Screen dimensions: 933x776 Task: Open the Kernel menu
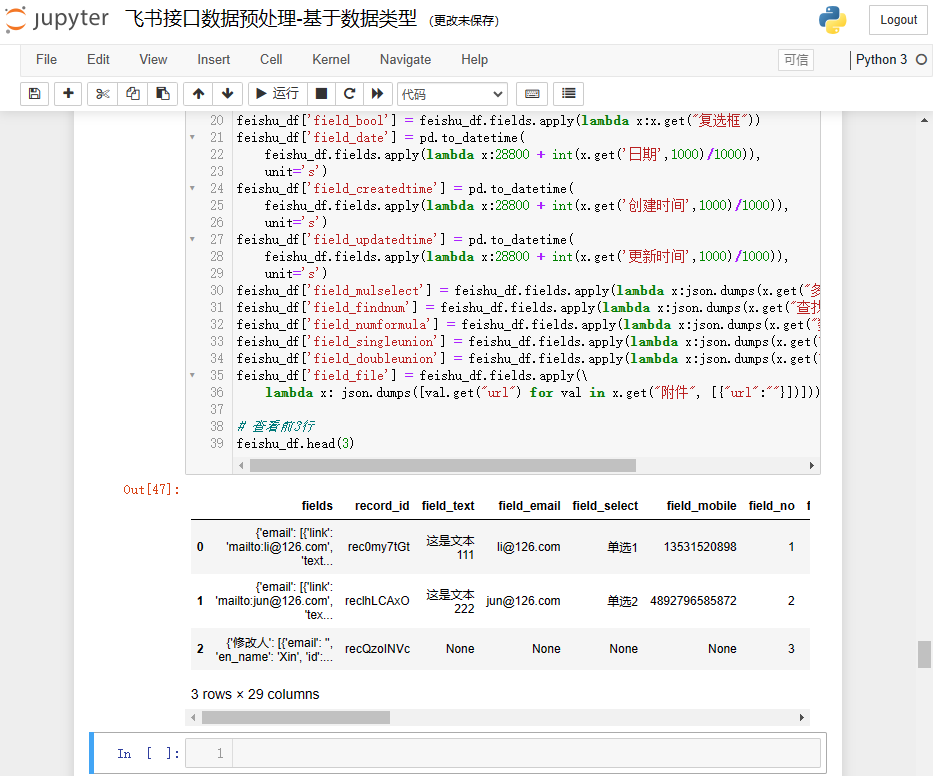click(x=331, y=60)
